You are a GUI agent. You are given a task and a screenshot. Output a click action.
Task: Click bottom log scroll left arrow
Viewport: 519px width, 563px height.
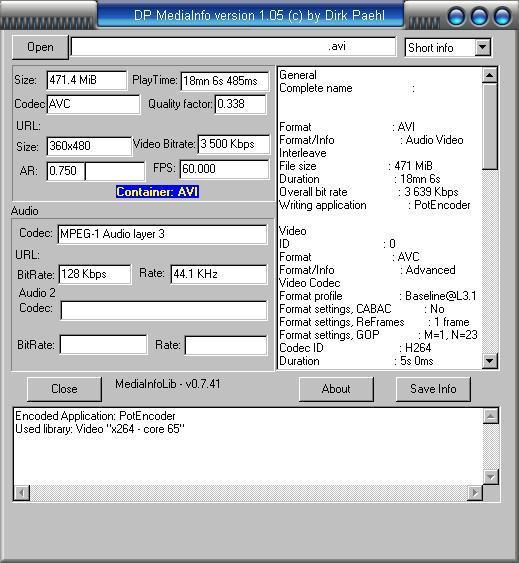tap(22, 492)
